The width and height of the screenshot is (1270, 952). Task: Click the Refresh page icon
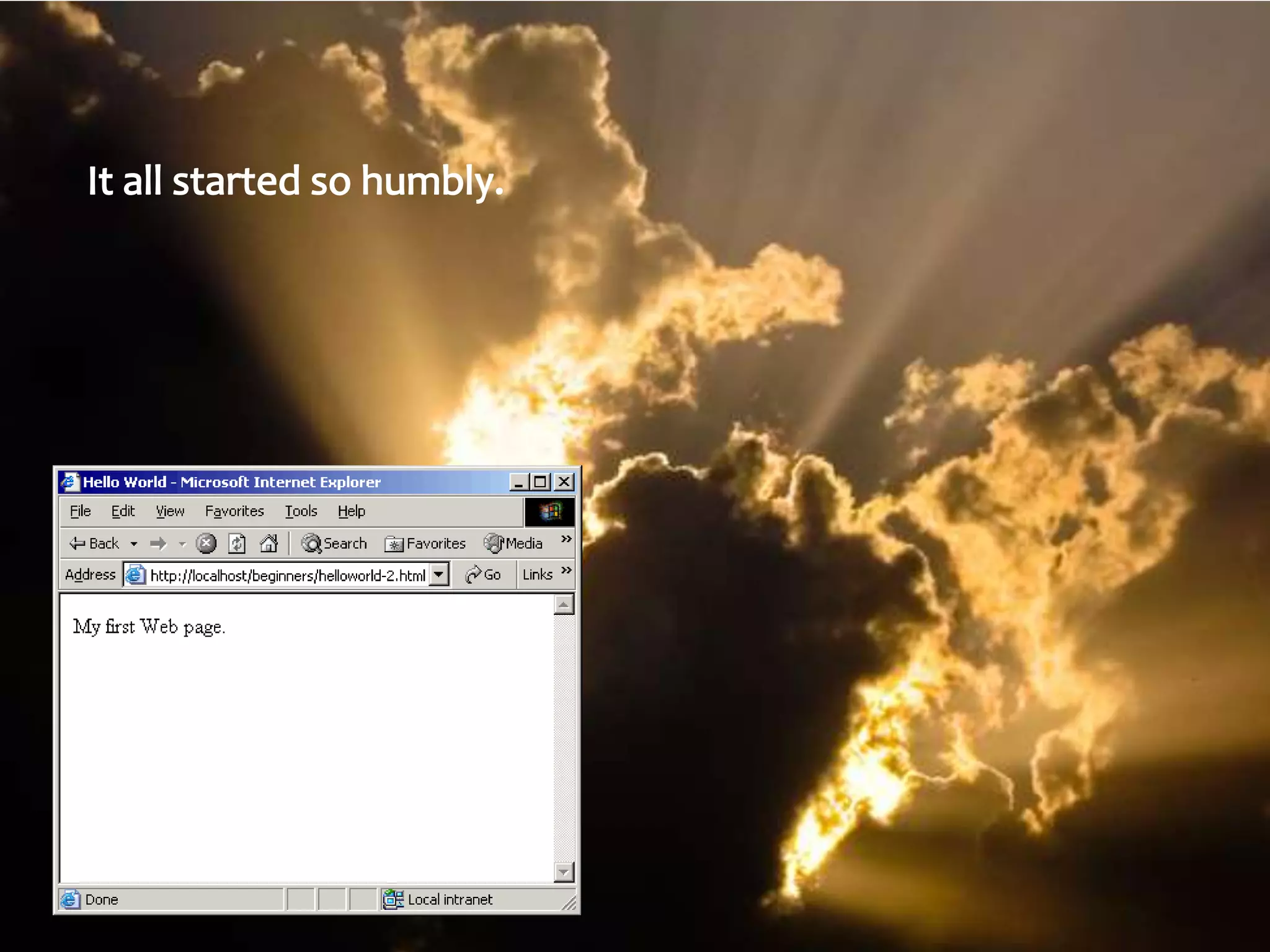tap(237, 544)
